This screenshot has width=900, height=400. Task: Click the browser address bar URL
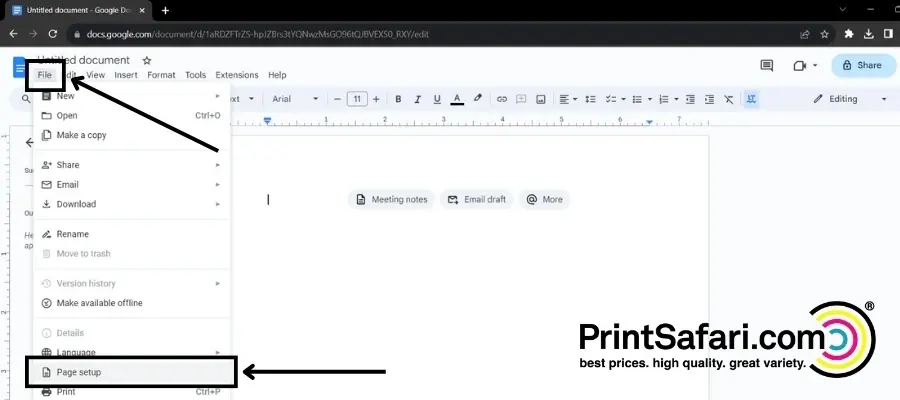pos(258,34)
